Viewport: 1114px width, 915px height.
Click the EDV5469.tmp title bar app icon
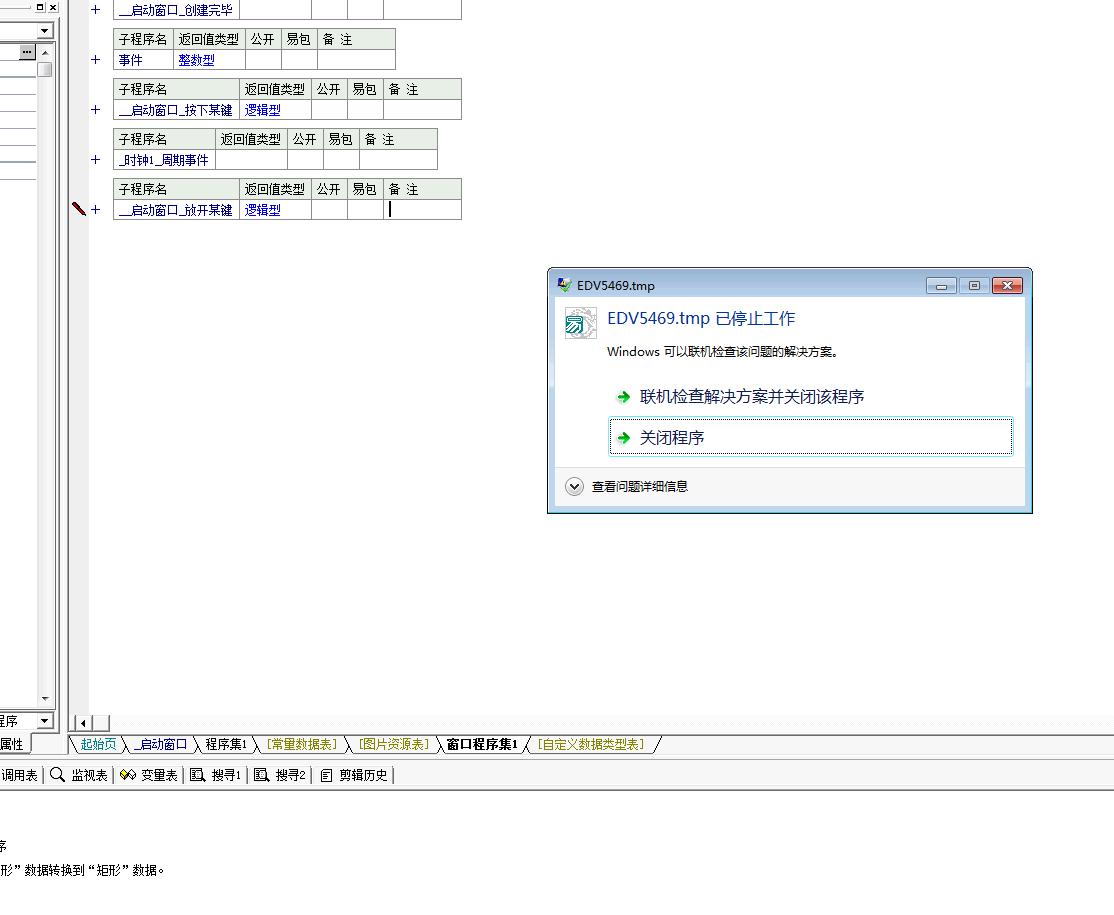[564, 285]
